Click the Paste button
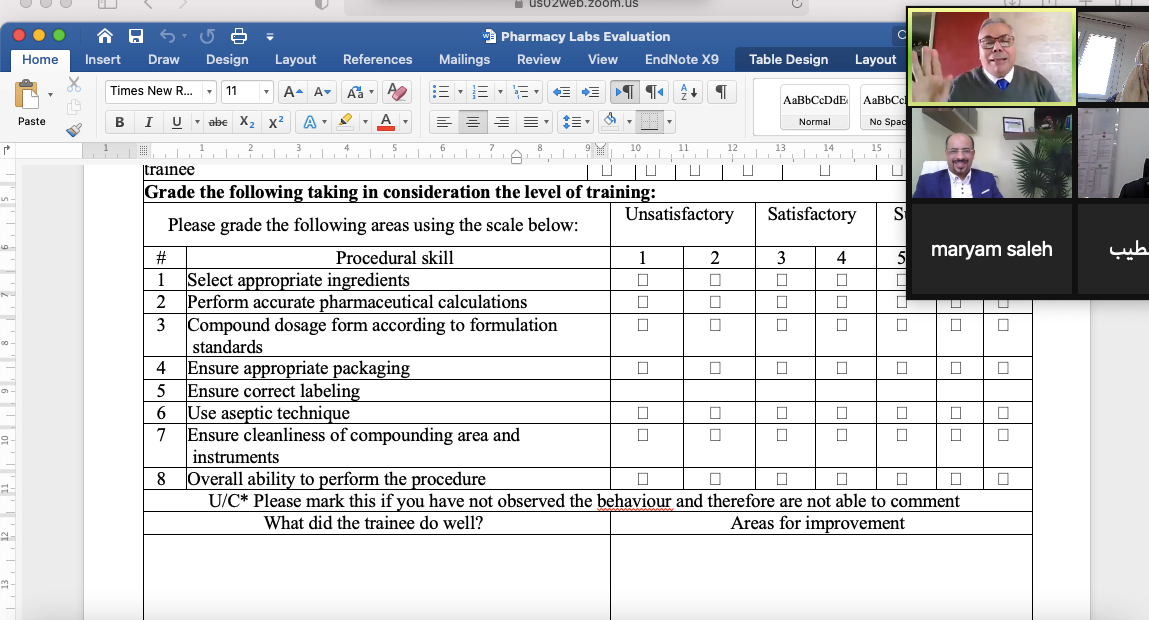This screenshot has width=1149, height=620. click(30, 103)
